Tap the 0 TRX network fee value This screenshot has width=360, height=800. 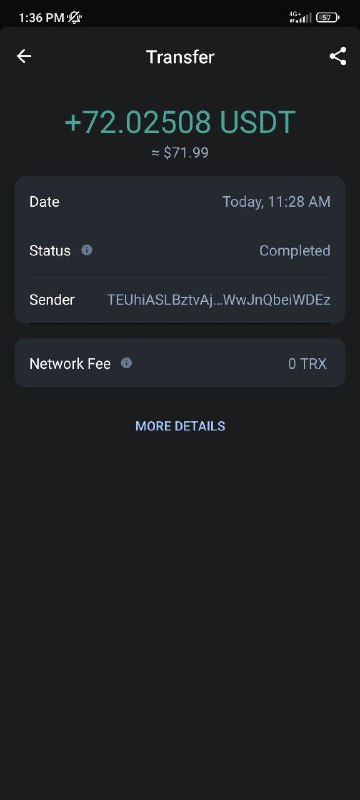point(307,364)
